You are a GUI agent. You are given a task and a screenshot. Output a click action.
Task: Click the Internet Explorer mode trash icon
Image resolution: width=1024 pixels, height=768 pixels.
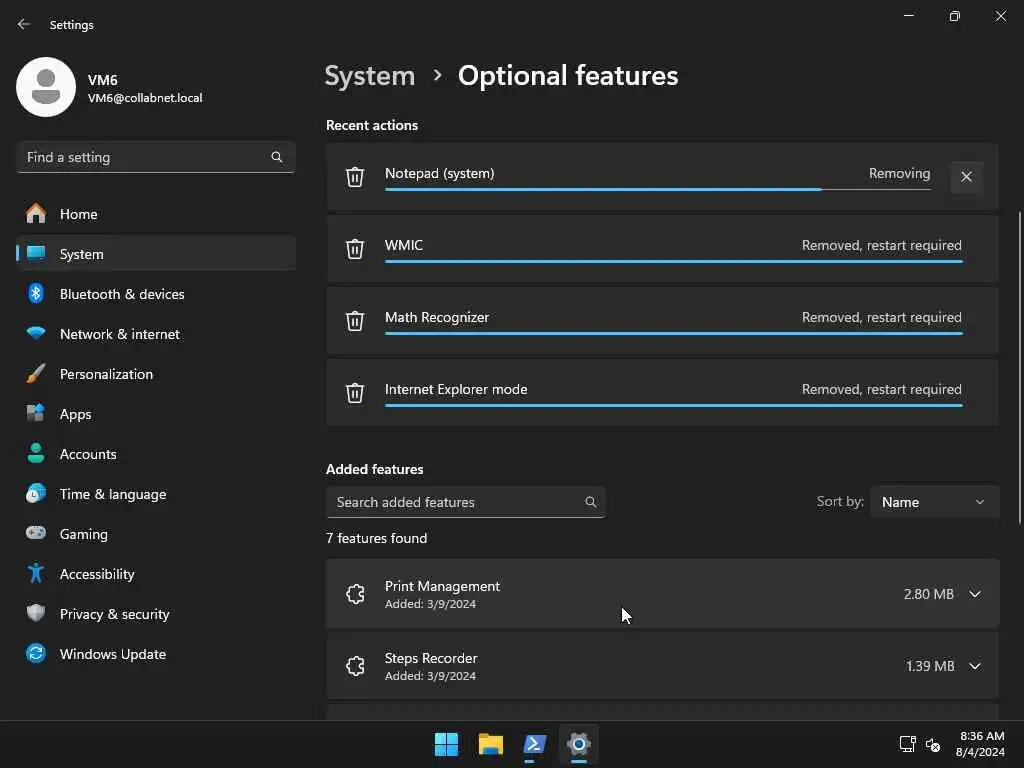[355, 393]
